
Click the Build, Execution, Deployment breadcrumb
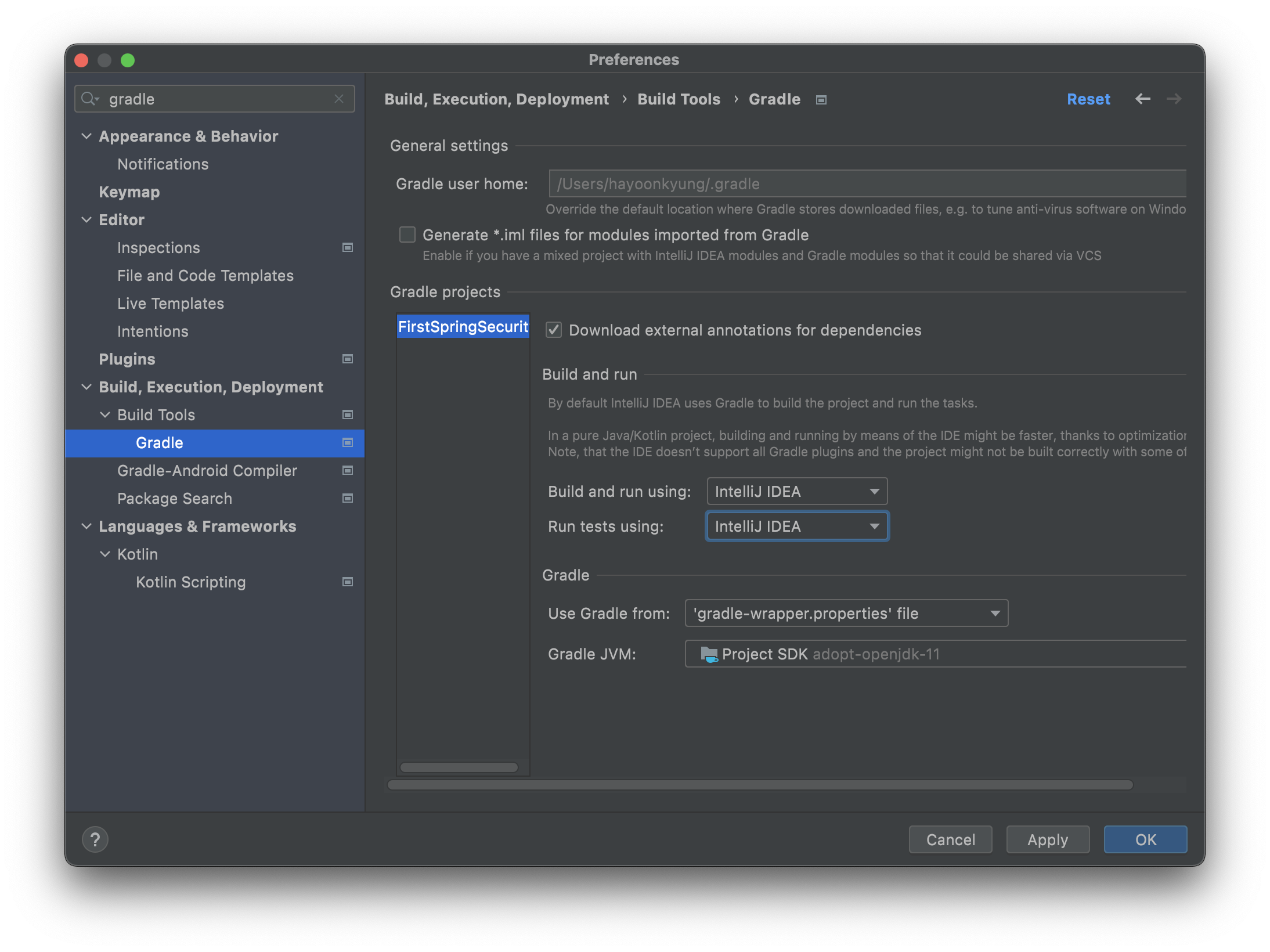(497, 99)
